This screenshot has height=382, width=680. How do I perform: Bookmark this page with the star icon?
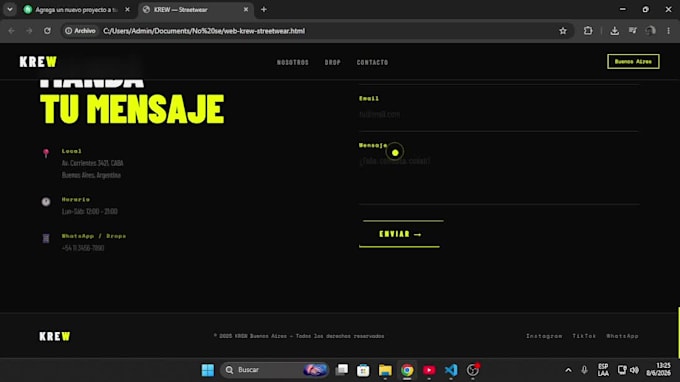tap(563, 31)
